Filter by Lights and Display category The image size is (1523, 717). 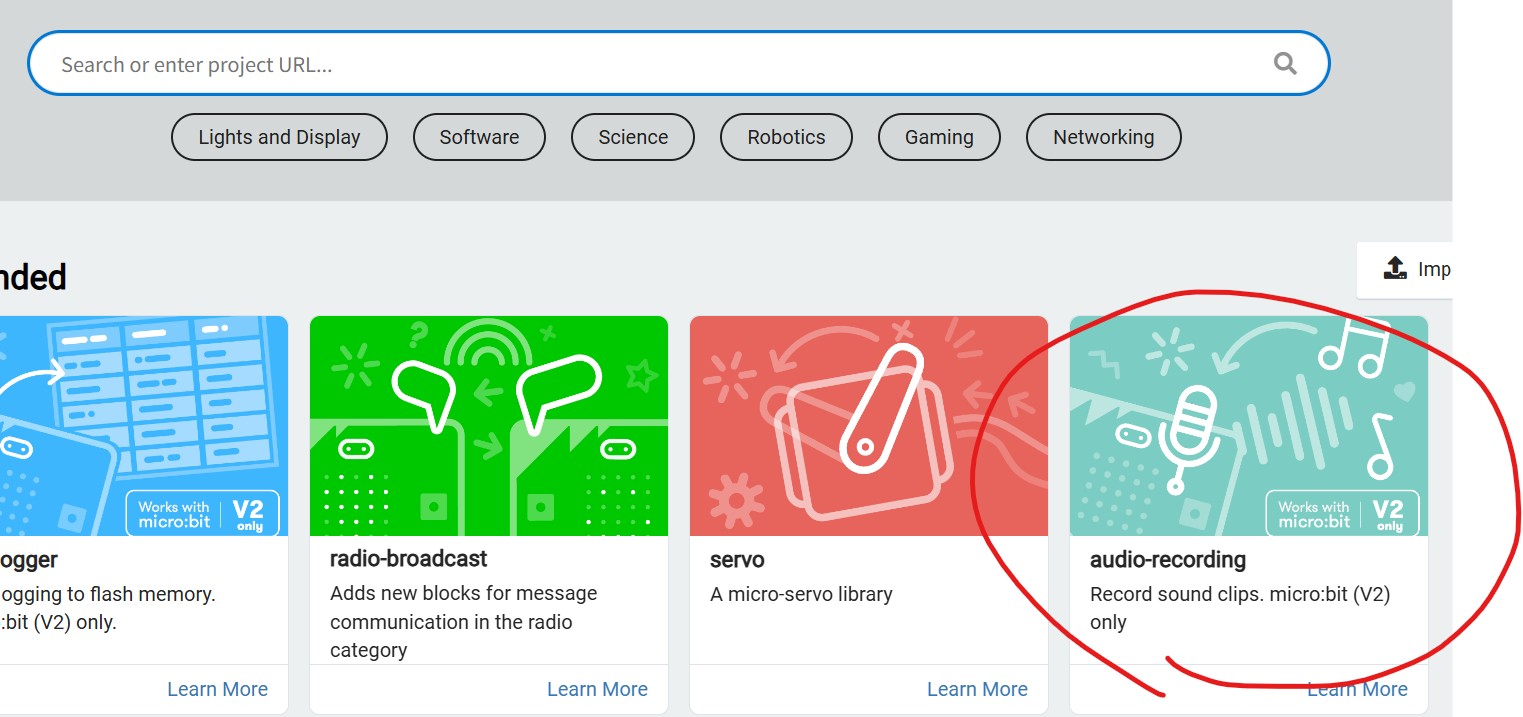pyautogui.click(x=279, y=137)
